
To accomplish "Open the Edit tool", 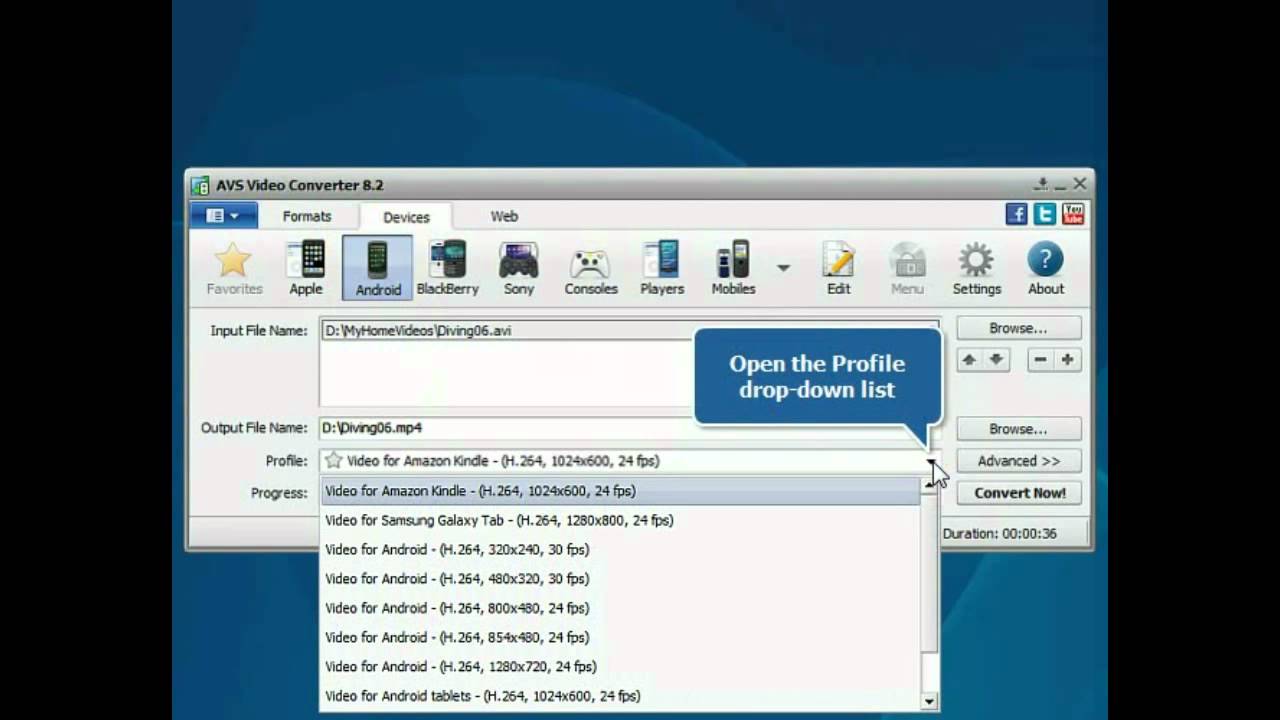I will coord(838,268).
